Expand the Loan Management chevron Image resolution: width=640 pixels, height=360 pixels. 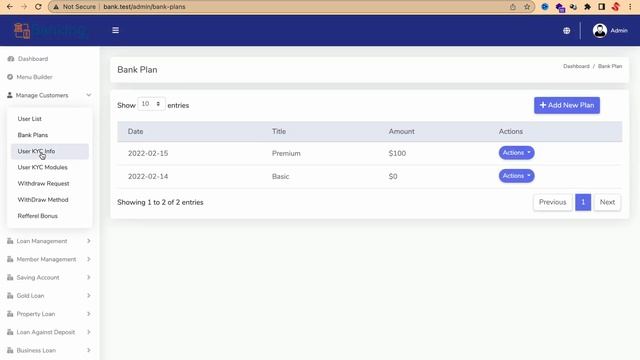(89, 241)
